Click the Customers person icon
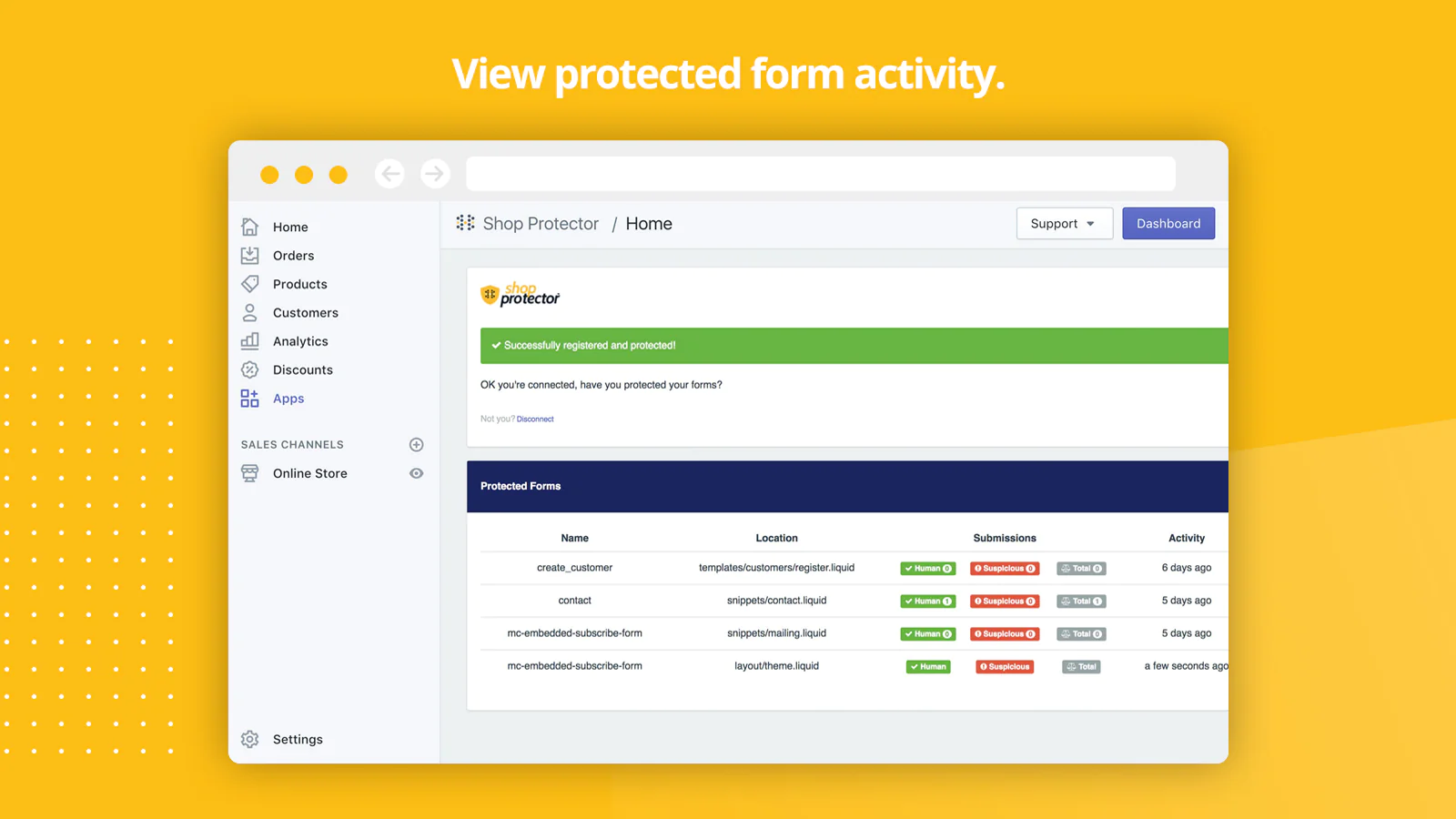This screenshot has height=819, width=1456. [250, 313]
